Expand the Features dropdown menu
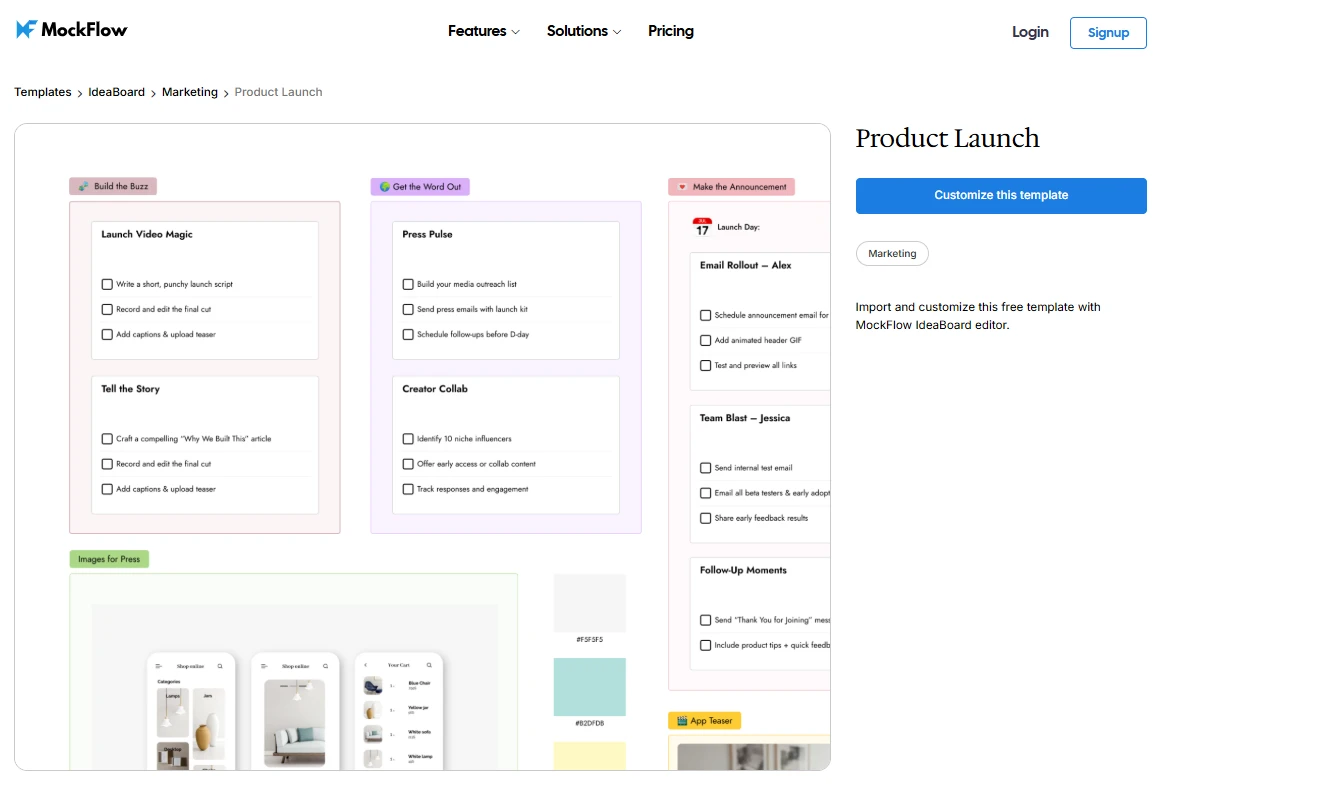1332x810 pixels. point(484,31)
